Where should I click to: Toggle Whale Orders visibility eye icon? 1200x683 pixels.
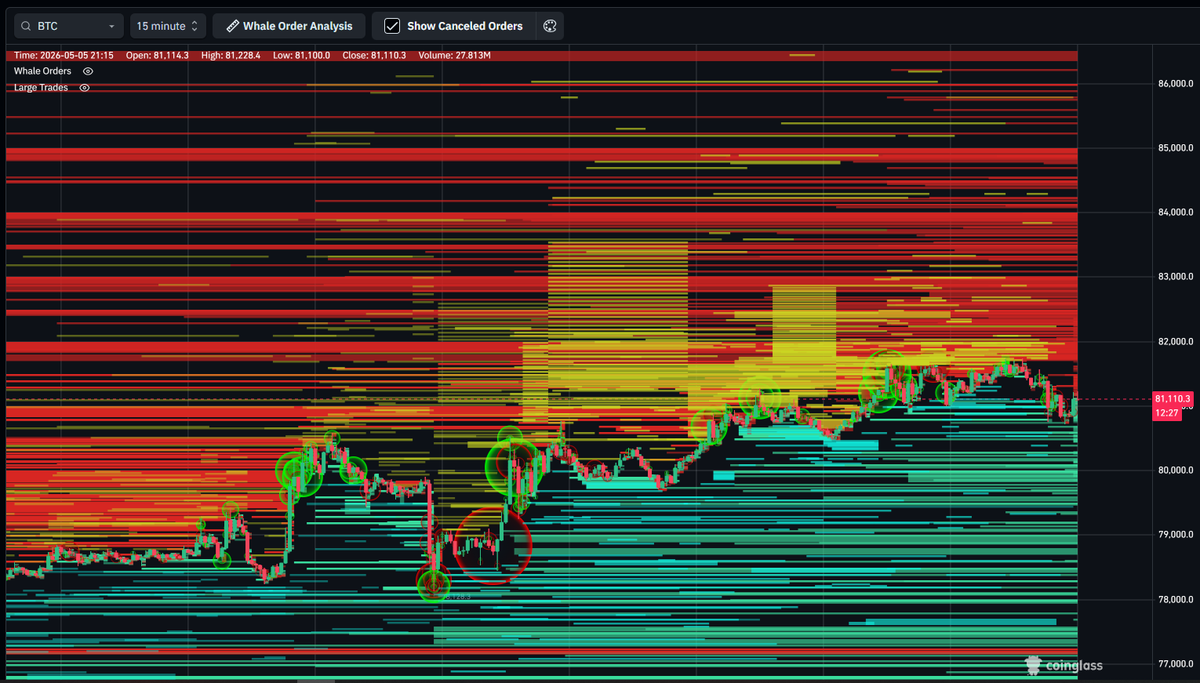coord(88,72)
